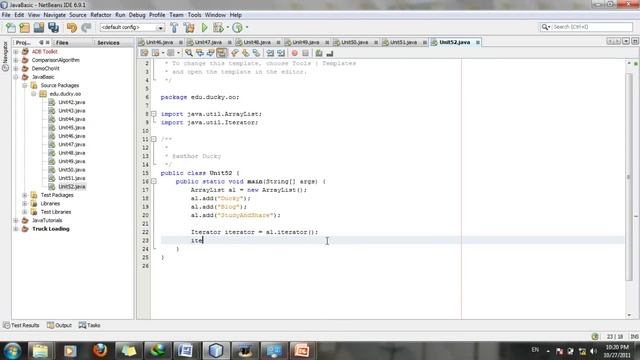Open Windows Explorer from the taskbar
This screenshot has height=360, width=640.
point(40,351)
